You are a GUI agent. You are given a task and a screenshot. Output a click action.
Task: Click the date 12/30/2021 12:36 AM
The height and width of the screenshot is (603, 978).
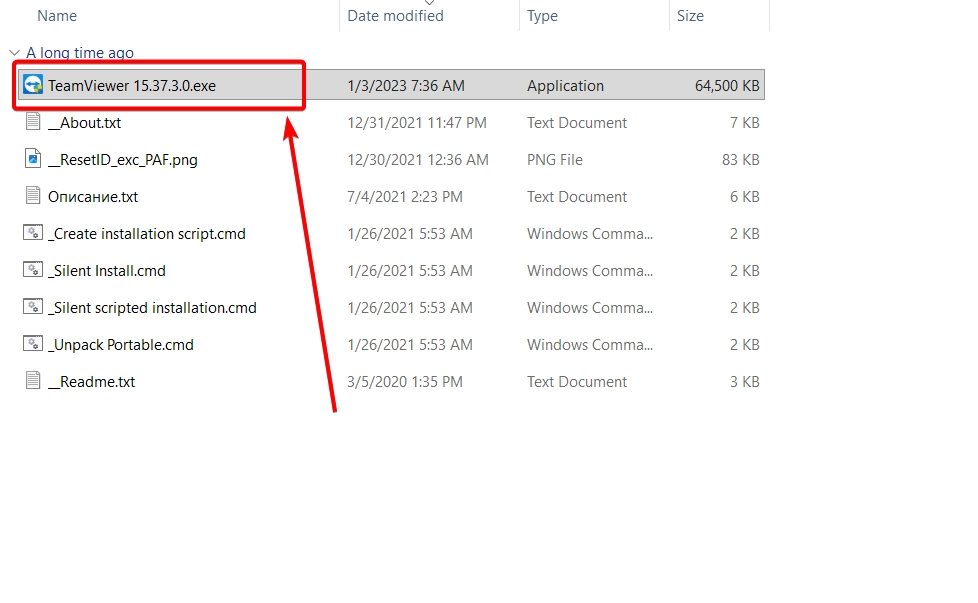click(418, 160)
